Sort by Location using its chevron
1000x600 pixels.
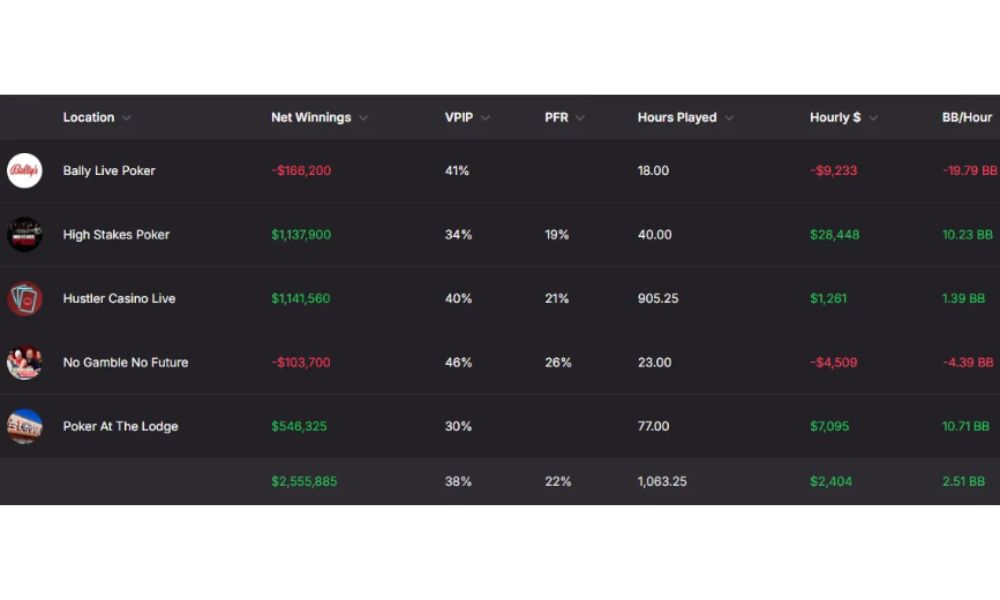click(126, 118)
